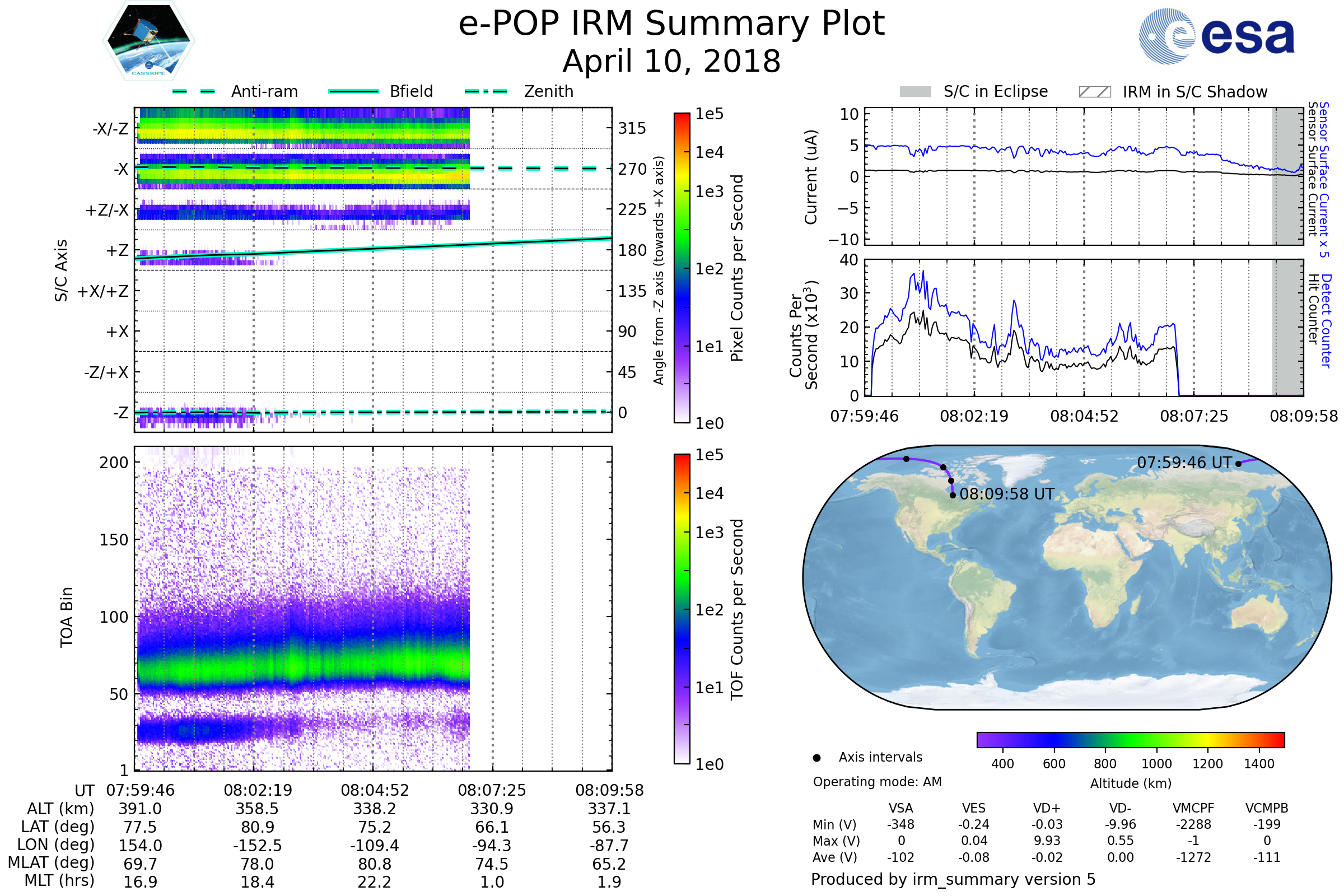Click the MLT (hrs) row label
The width and height of the screenshot is (1344, 896).
click(x=59, y=880)
